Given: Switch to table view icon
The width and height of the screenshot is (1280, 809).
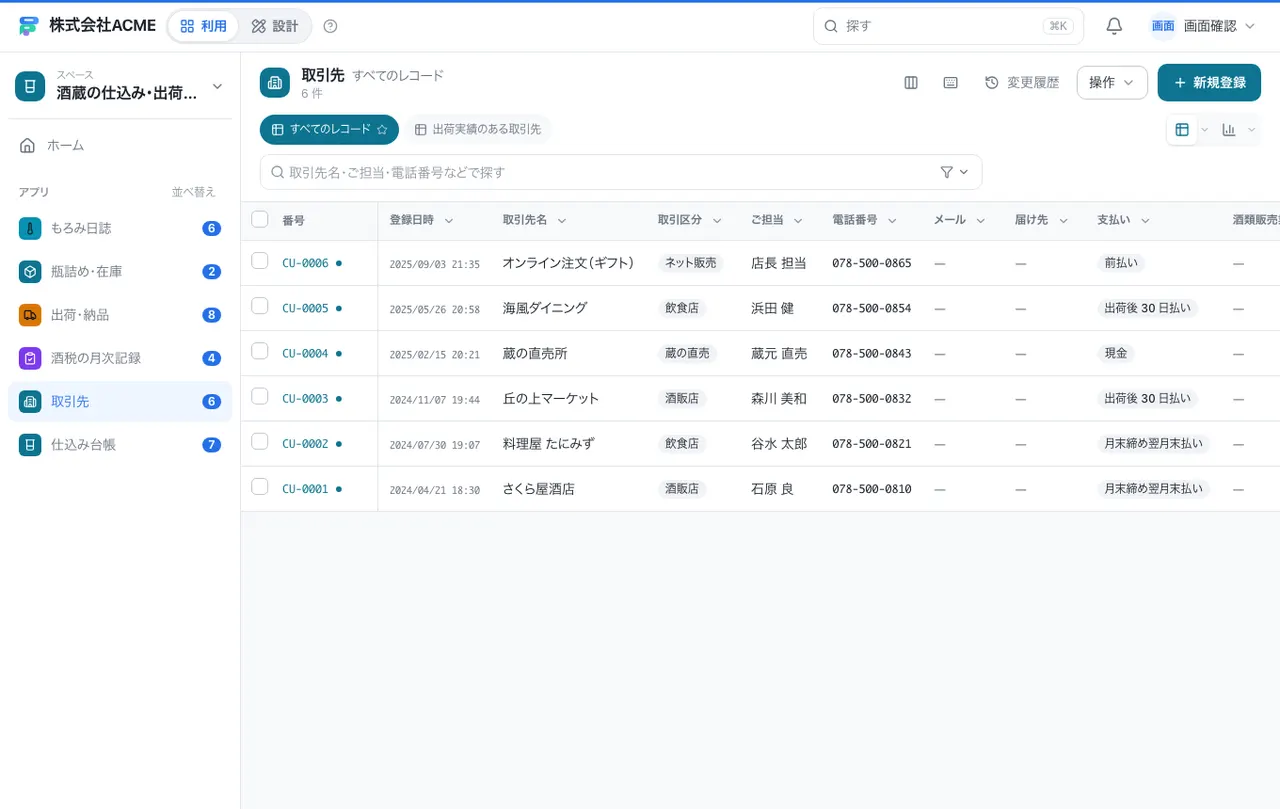Looking at the screenshot, I should tap(1182, 130).
